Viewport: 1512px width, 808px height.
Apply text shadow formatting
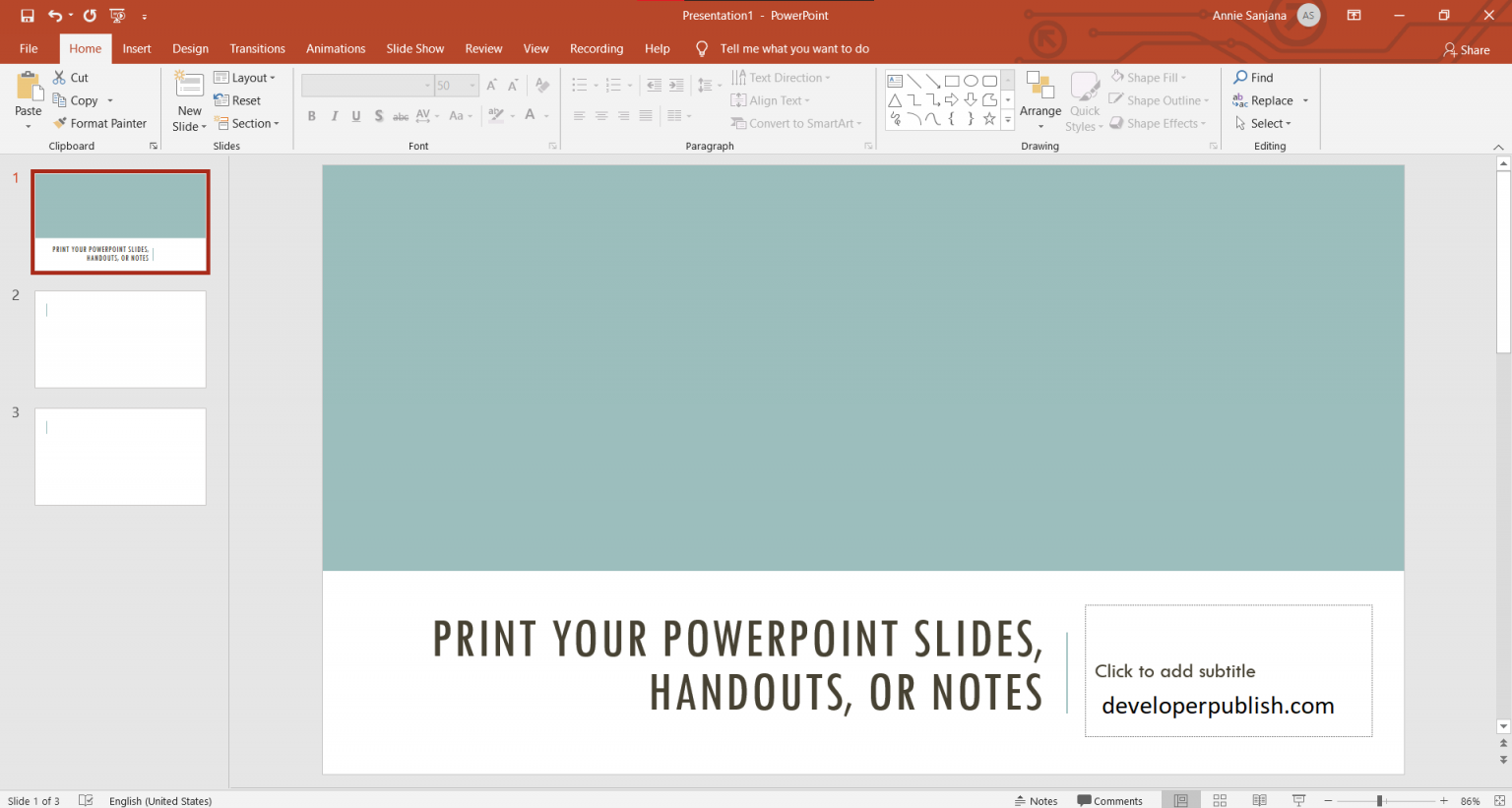(x=379, y=115)
